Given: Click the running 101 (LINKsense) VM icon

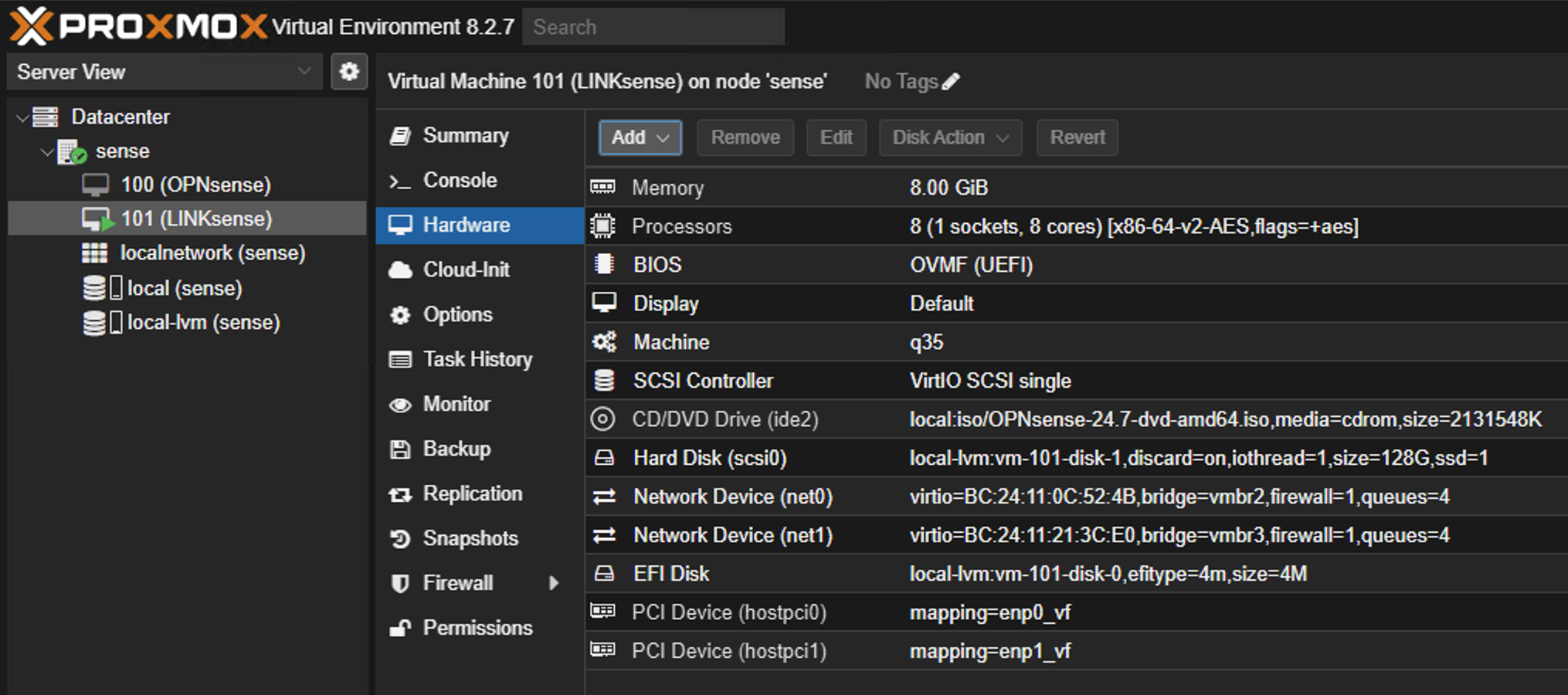Looking at the screenshot, I should pyautogui.click(x=97, y=219).
